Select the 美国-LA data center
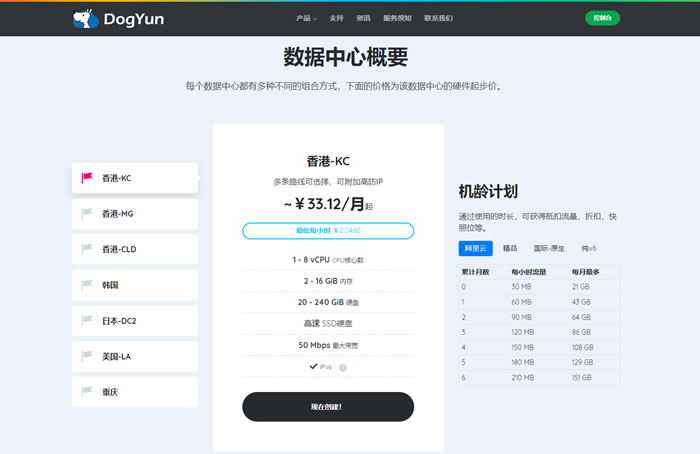 (x=134, y=356)
